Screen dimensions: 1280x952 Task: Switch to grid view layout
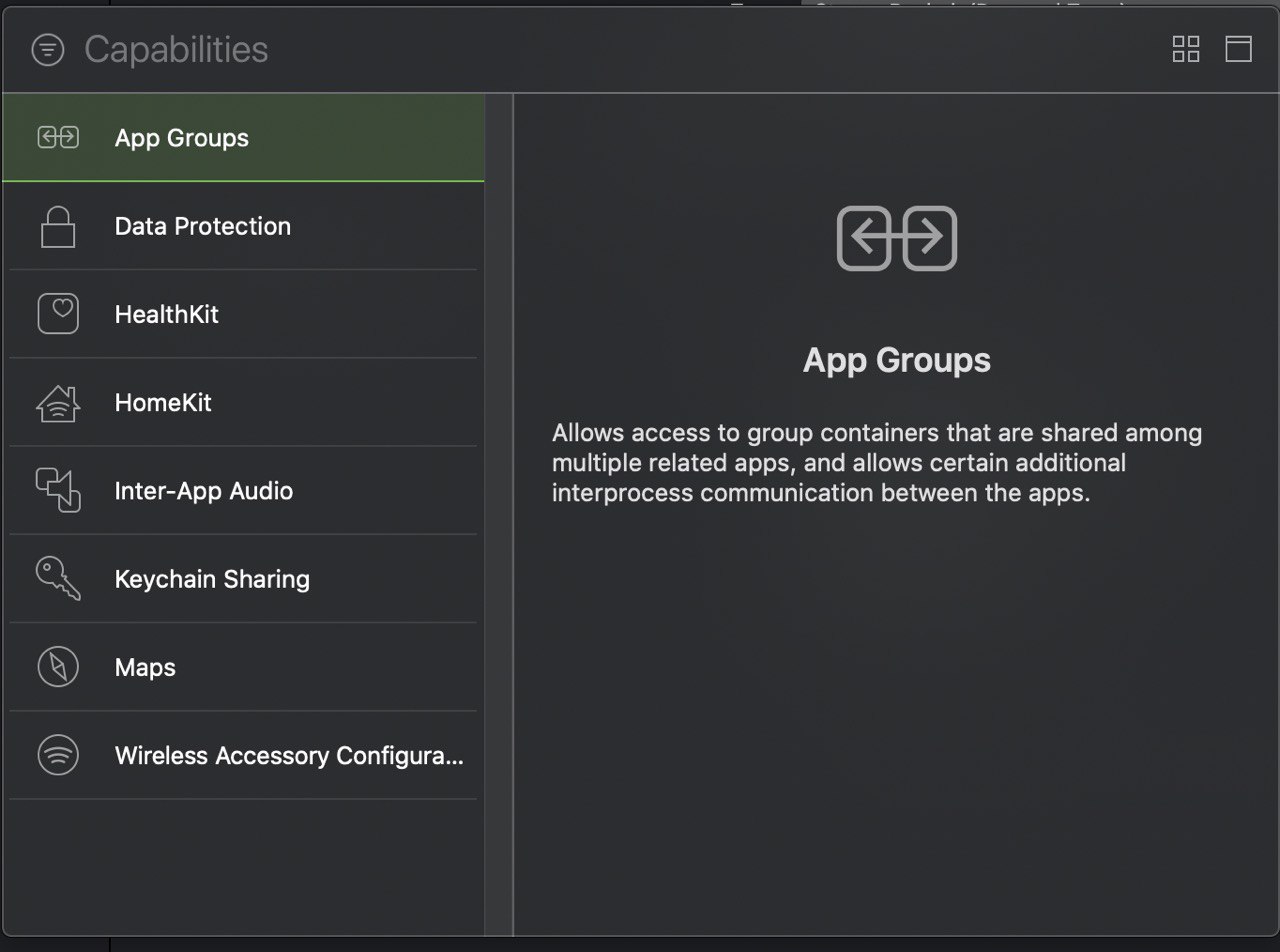(1186, 49)
